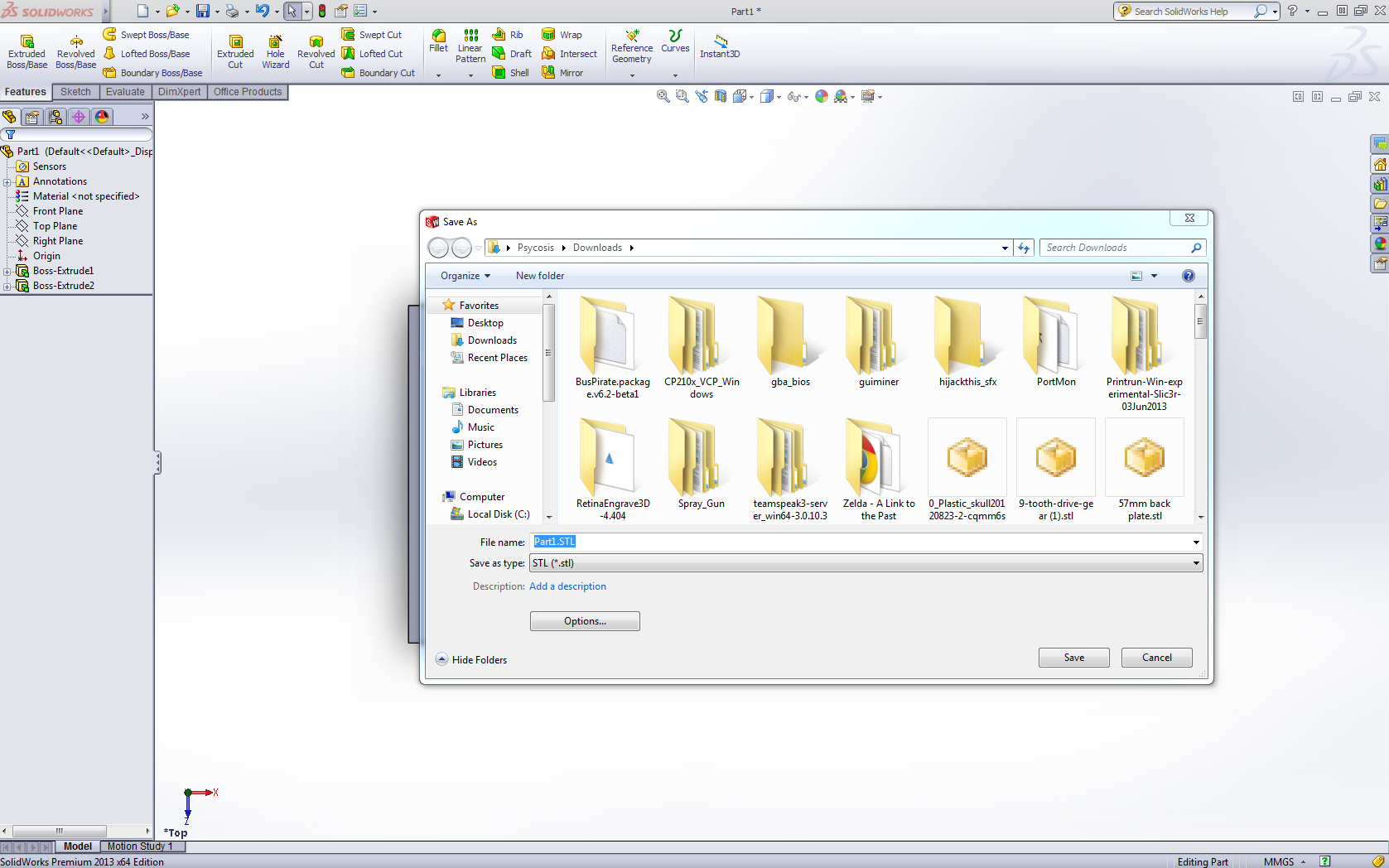
Task: Select the Mirror feature
Action: (562, 73)
